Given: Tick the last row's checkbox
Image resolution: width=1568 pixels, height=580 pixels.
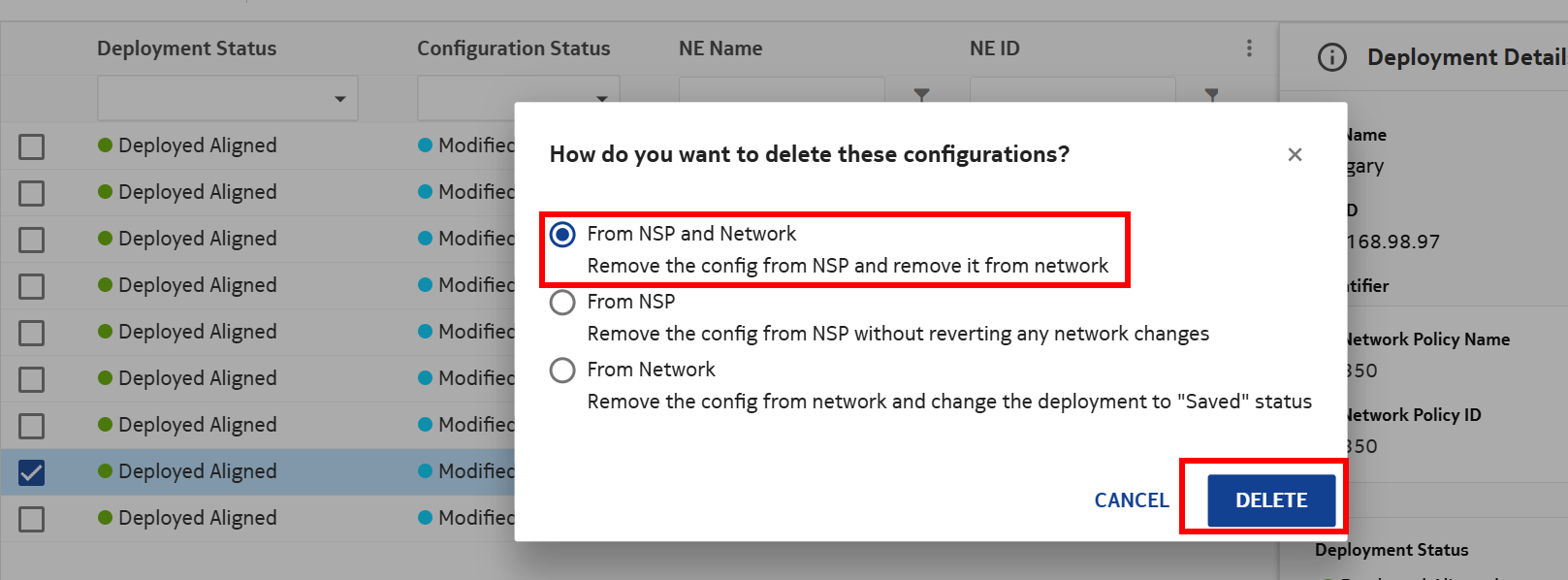Looking at the screenshot, I should click(32, 519).
